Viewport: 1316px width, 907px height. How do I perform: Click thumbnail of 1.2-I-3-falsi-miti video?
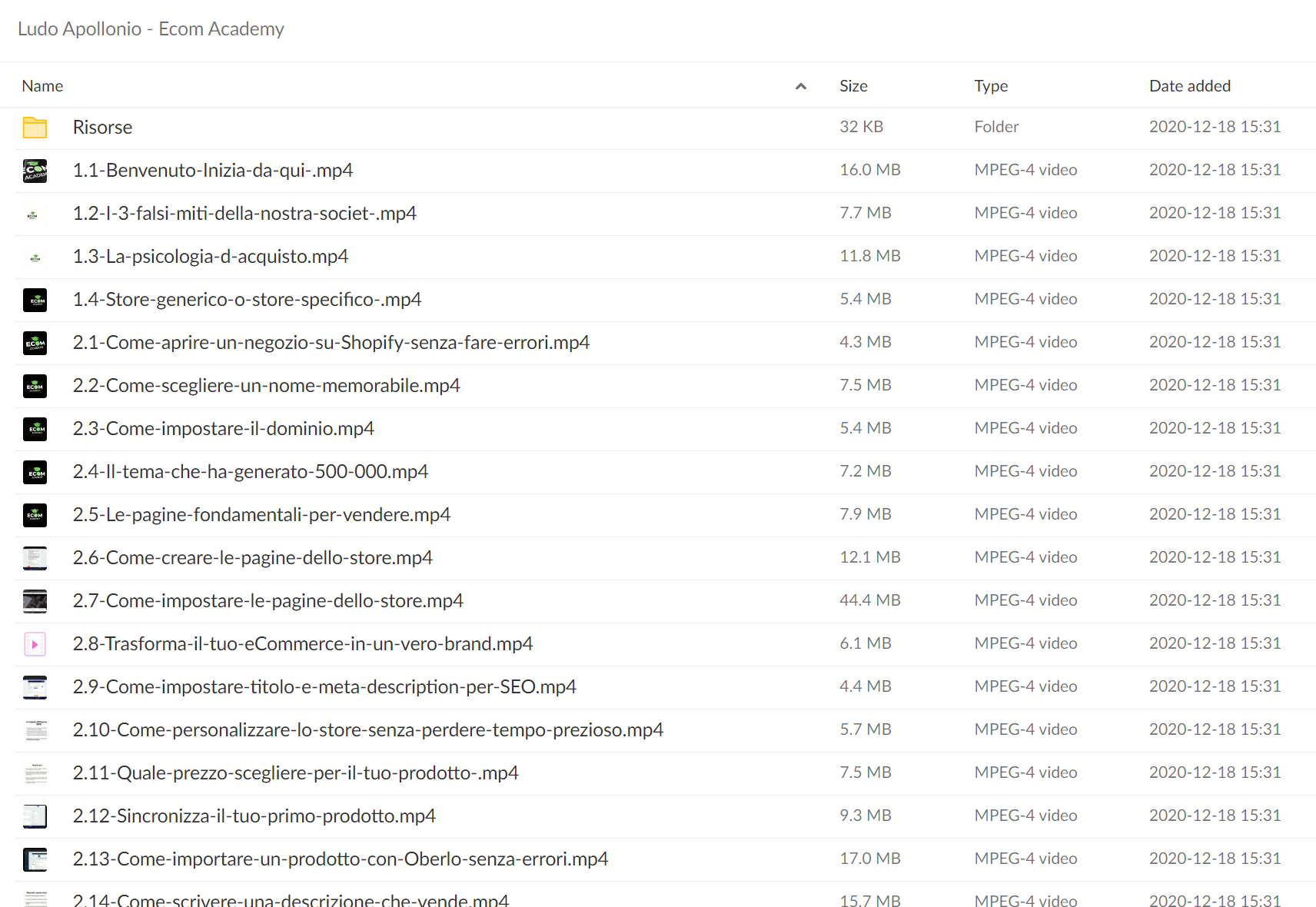pos(35,213)
